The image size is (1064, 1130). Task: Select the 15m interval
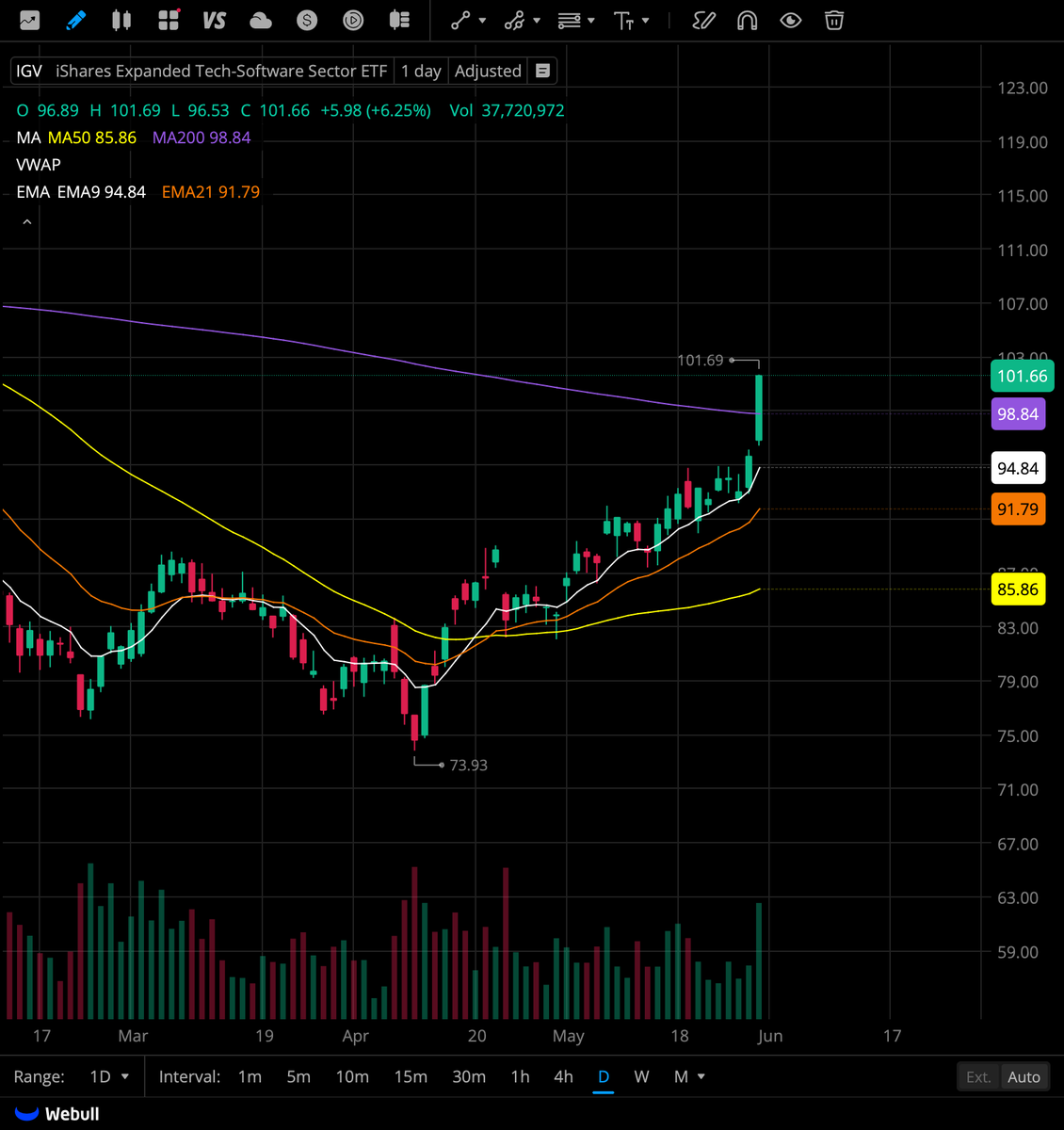411,1076
